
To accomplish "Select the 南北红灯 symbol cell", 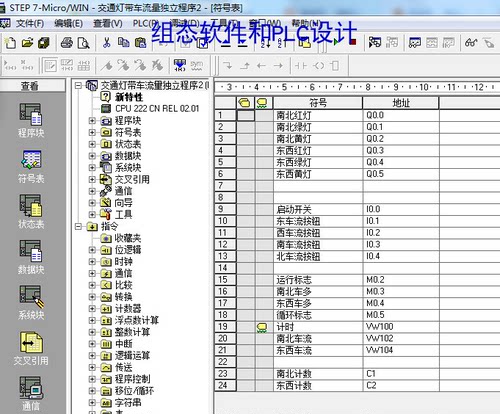I will (318, 115).
